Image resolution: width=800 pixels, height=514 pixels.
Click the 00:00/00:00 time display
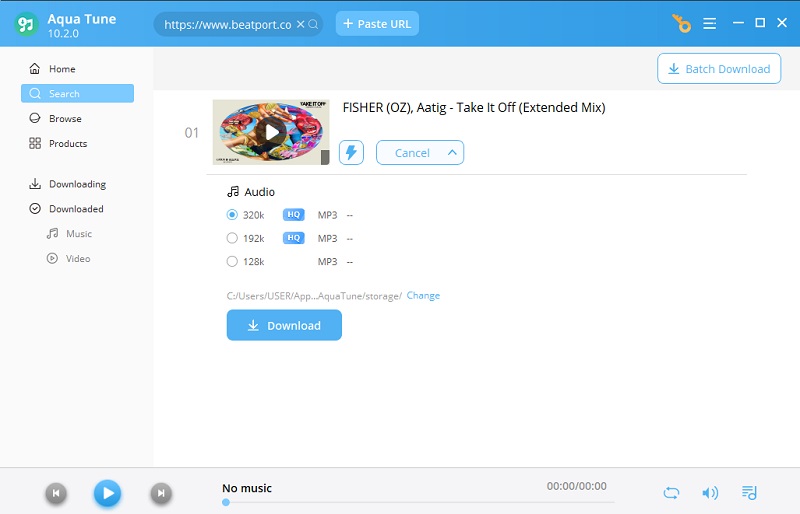[577, 486]
